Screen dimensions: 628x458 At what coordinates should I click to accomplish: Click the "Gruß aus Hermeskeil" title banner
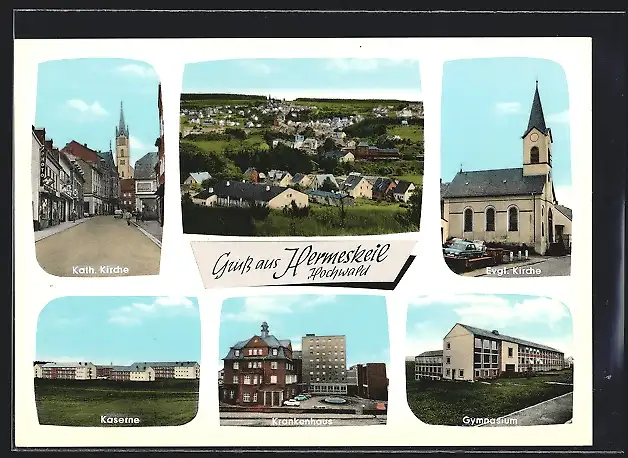click(303, 262)
